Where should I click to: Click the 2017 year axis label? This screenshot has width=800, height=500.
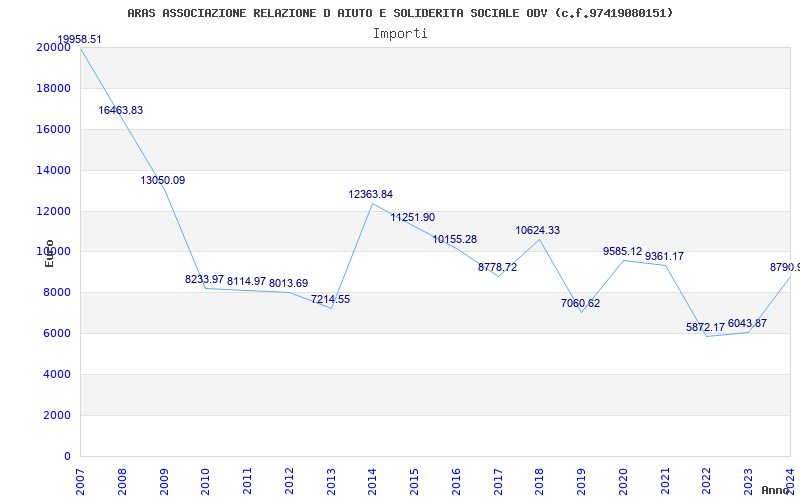coord(498,482)
